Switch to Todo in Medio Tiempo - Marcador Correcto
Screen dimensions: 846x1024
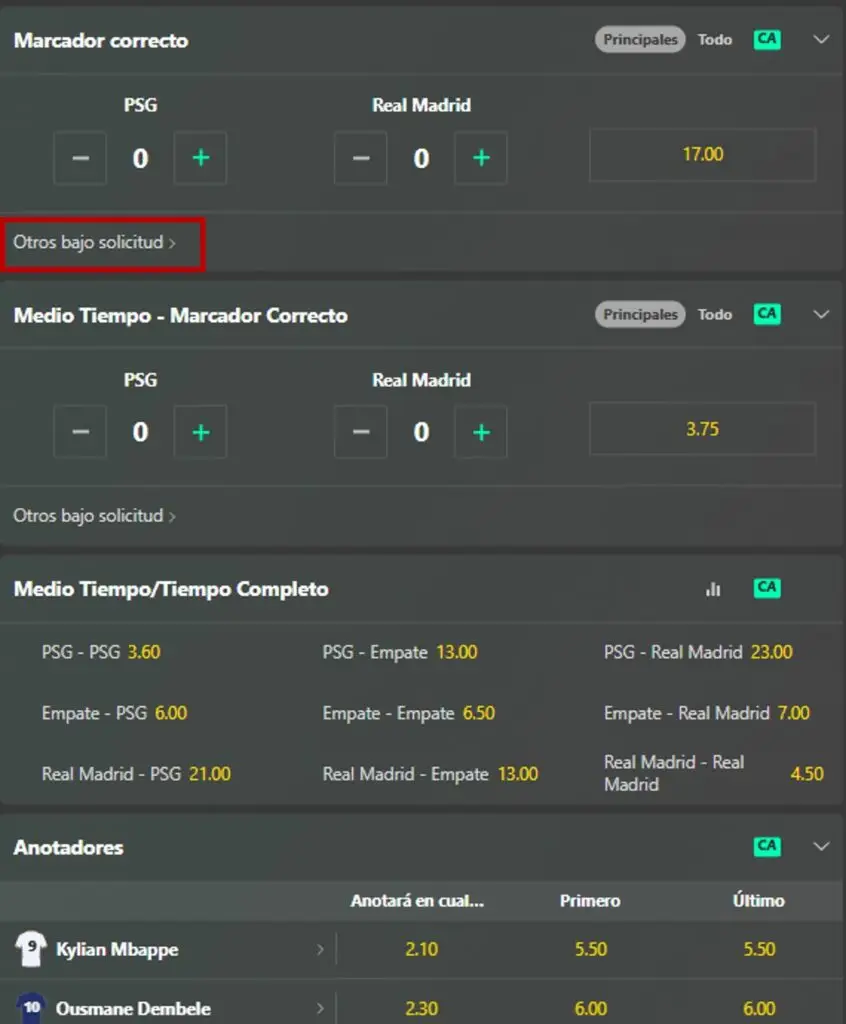coord(715,315)
